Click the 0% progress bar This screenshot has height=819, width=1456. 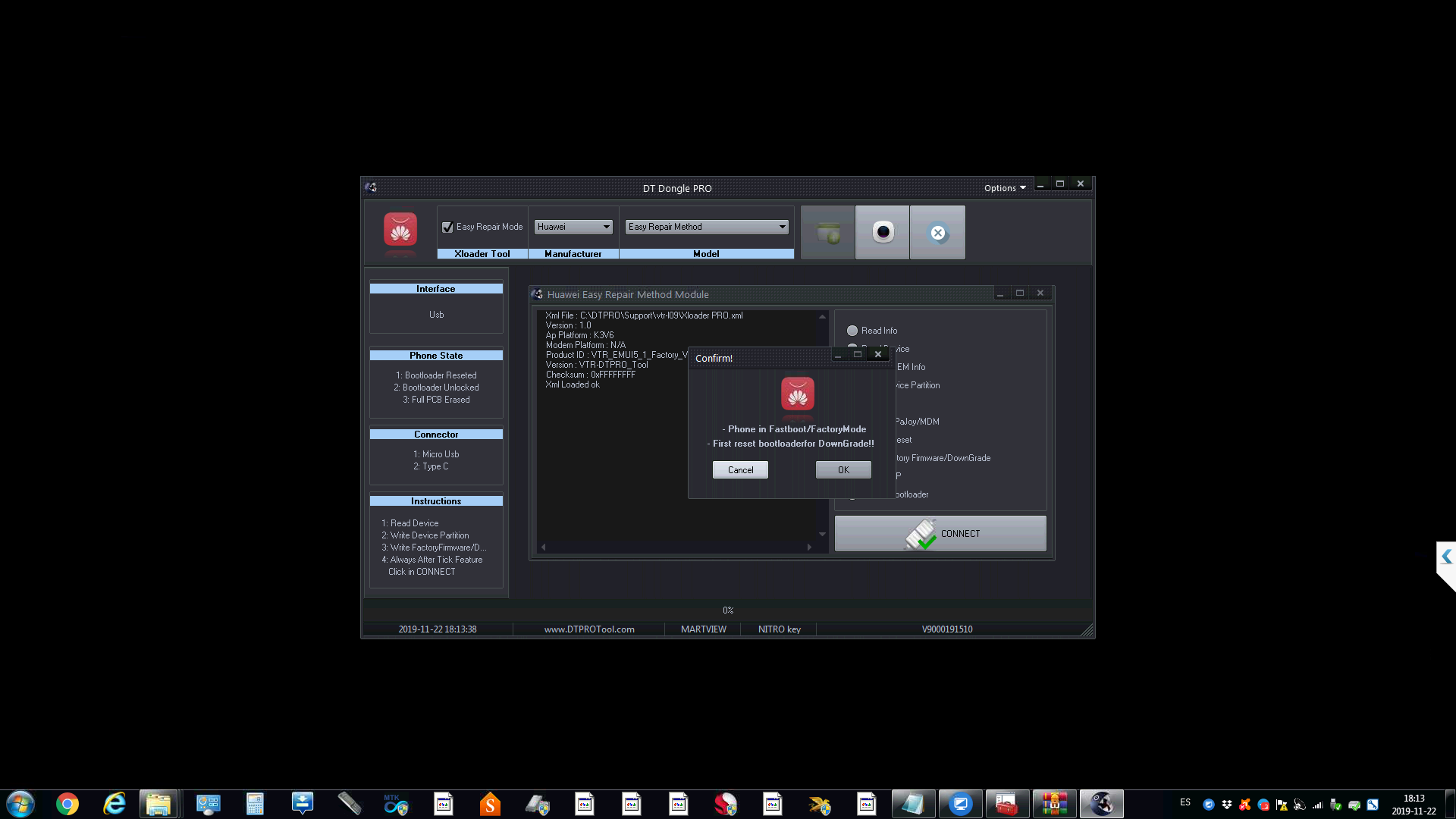point(728,610)
